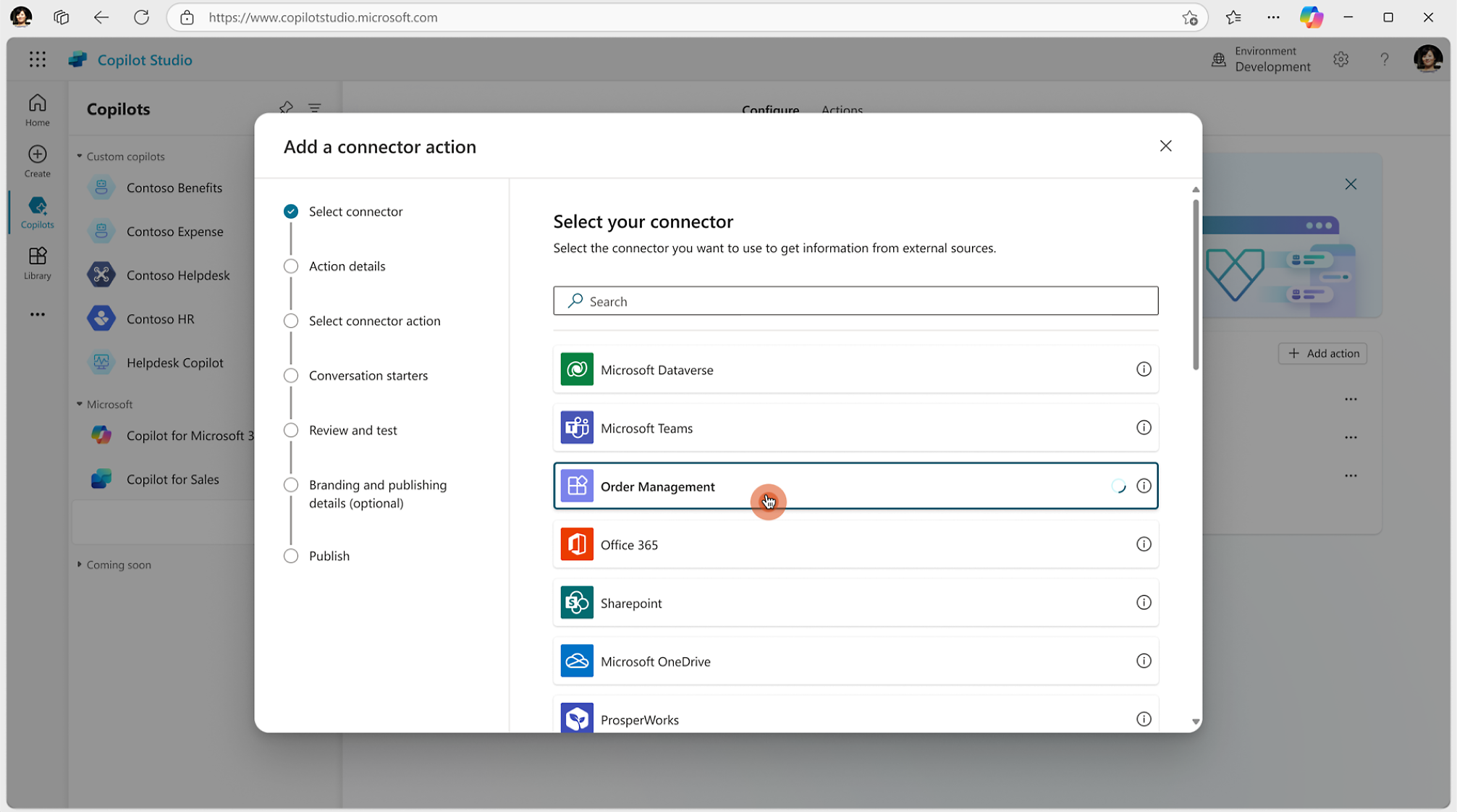The width and height of the screenshot is (1457, 812).
Task: Click the Add action button
Action: point(1324,353)
